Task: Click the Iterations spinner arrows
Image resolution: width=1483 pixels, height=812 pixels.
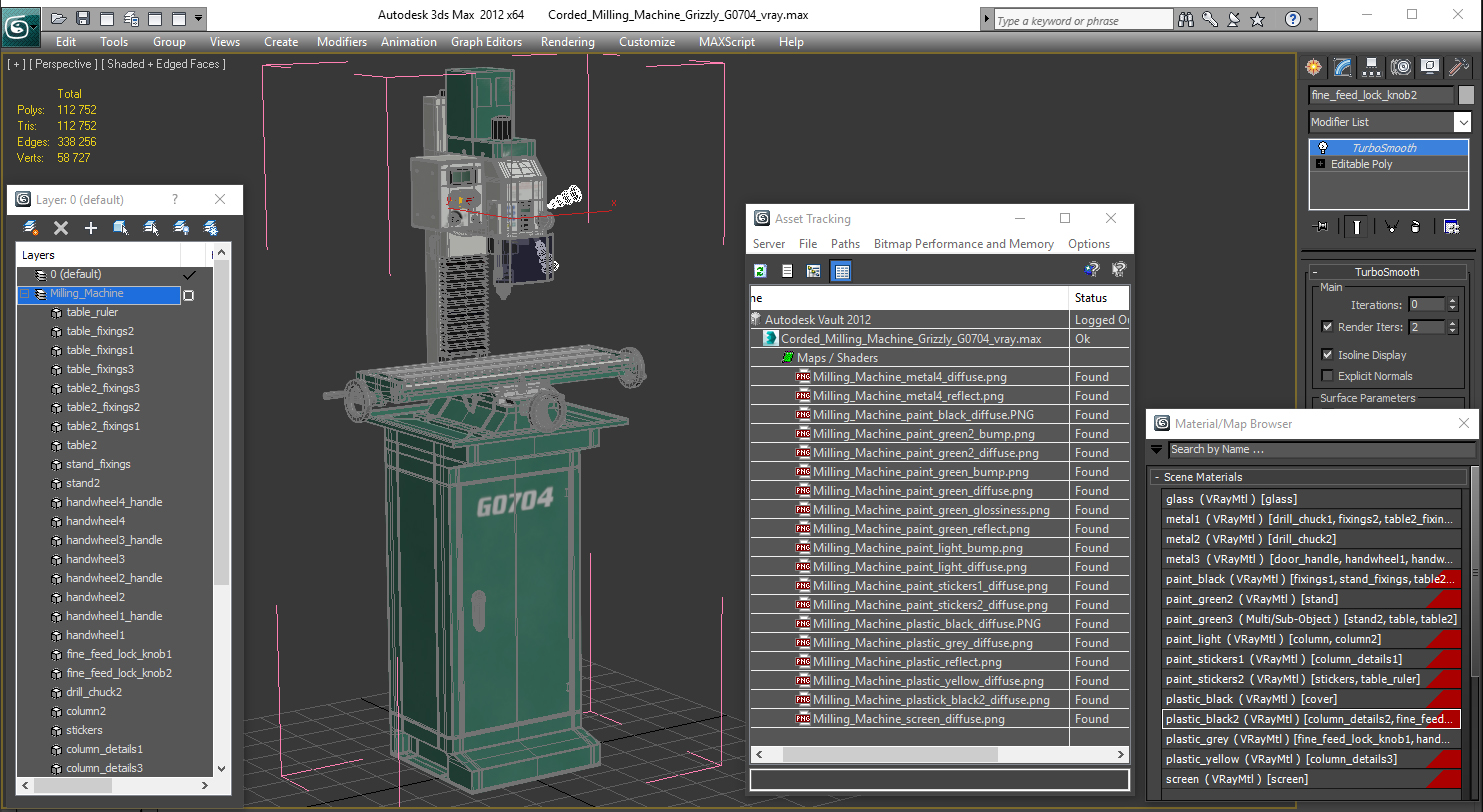Action: click(x=1453, y=304)
